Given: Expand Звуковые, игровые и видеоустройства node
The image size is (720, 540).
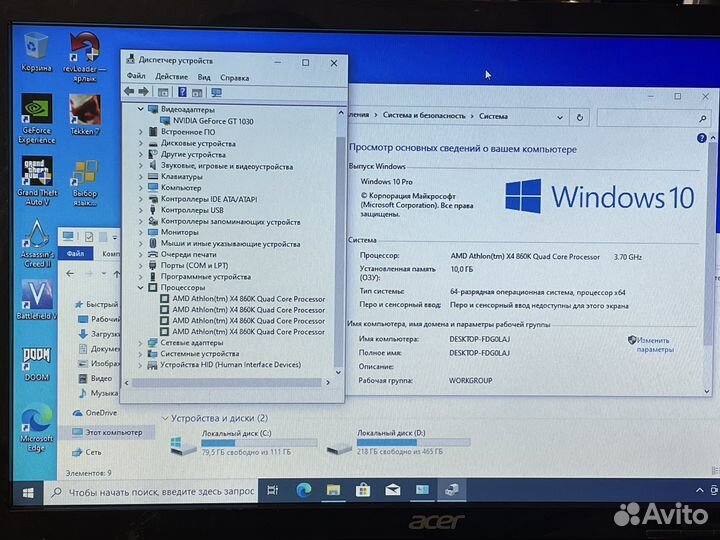Looking at the screenshot, I should pos(141,166).
